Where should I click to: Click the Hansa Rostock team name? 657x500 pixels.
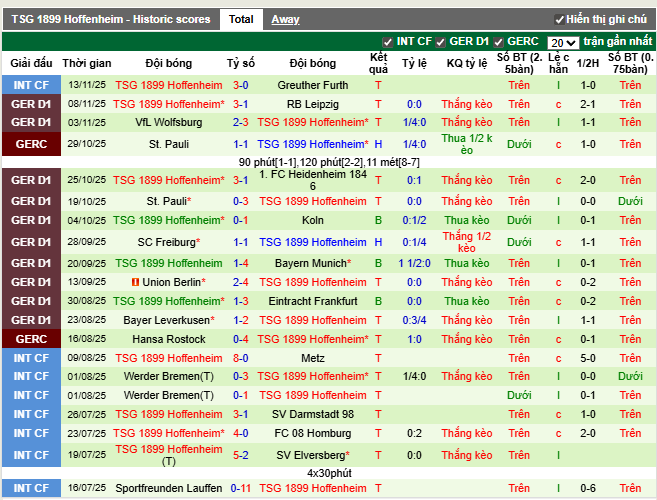click(x=168, y=339)
